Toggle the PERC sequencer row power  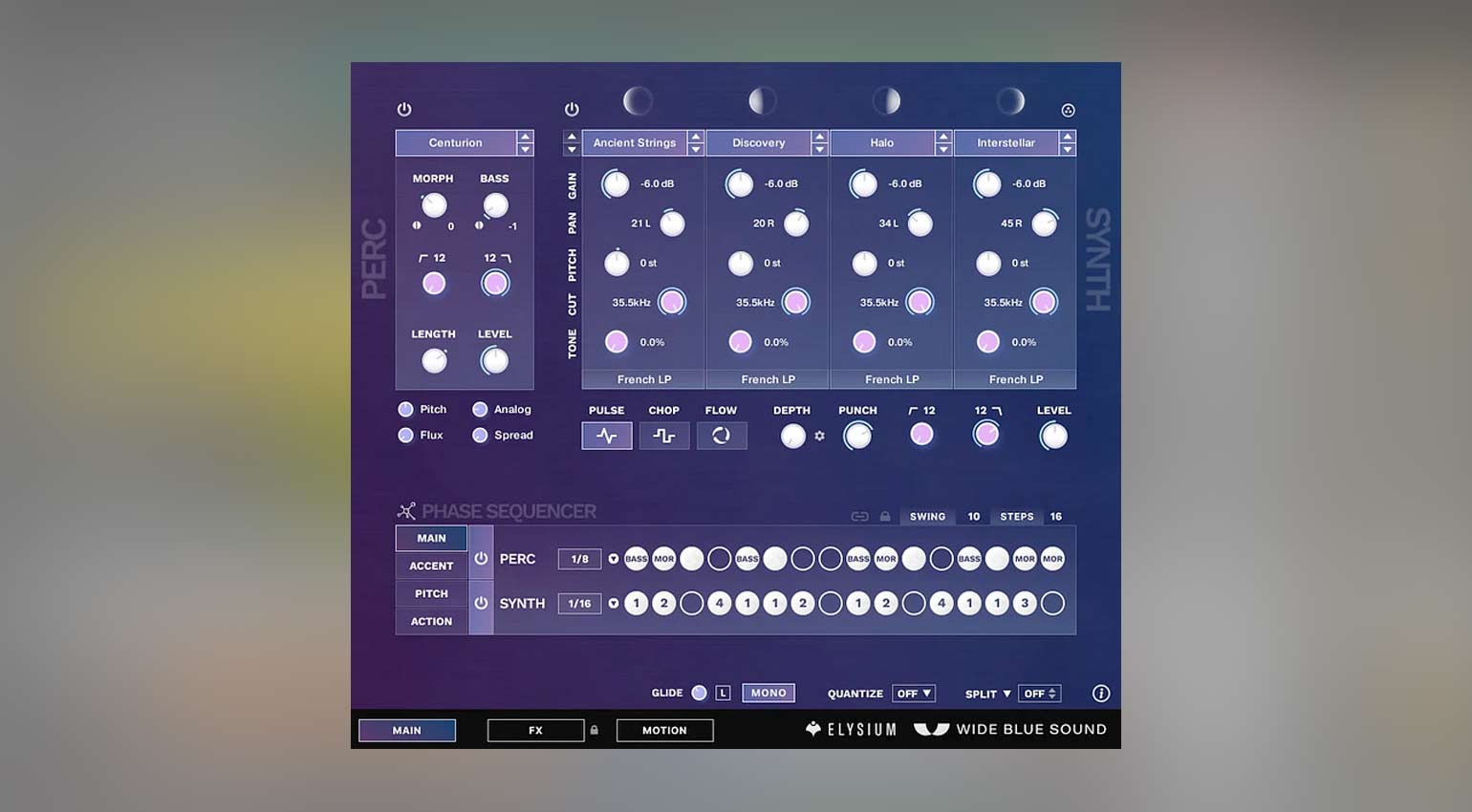pyautogui.click(x=481, y=559)
